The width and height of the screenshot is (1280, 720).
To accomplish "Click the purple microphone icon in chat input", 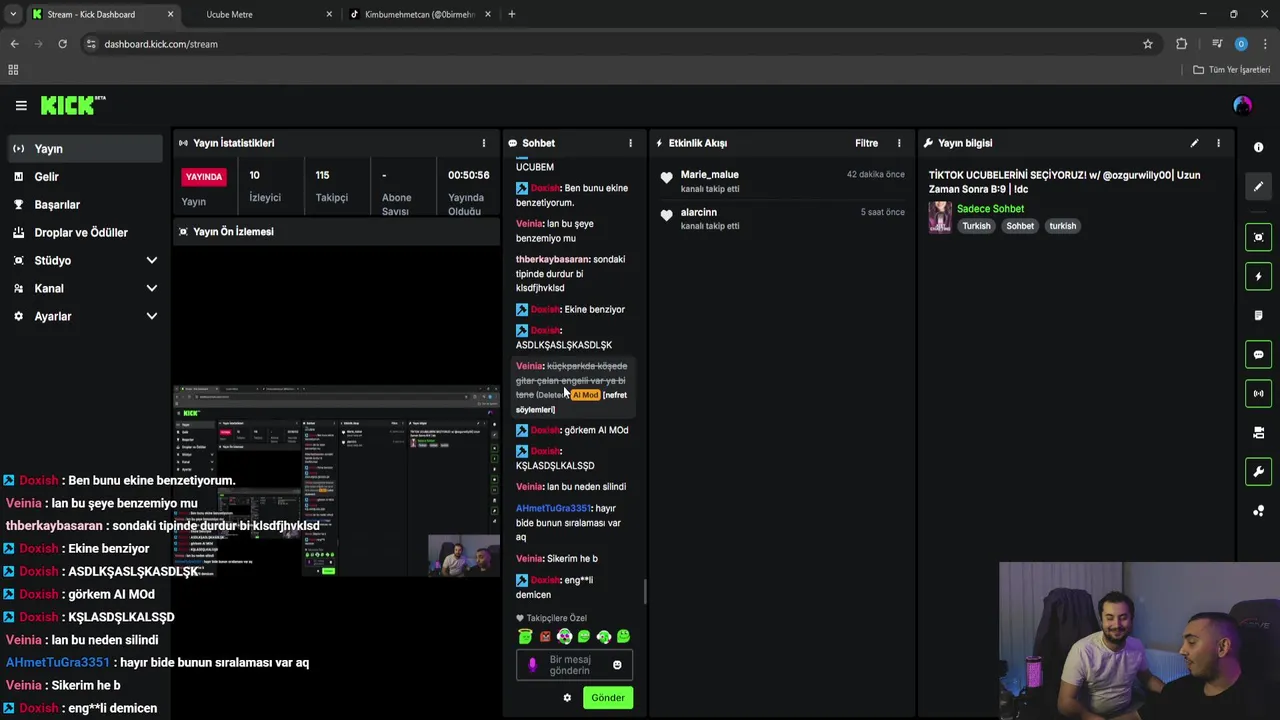I will [532, 665].
